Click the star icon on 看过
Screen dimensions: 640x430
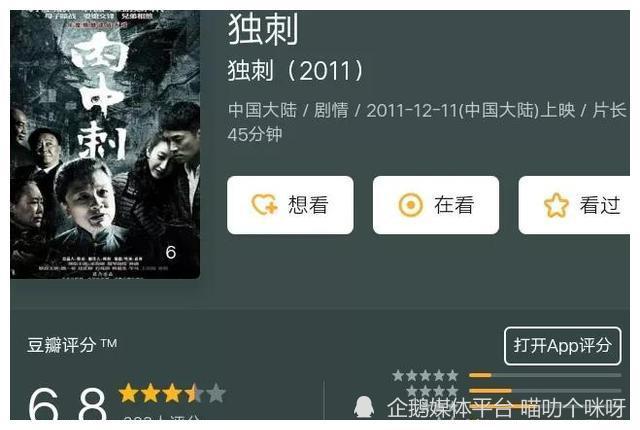click(x=556, y=205)
